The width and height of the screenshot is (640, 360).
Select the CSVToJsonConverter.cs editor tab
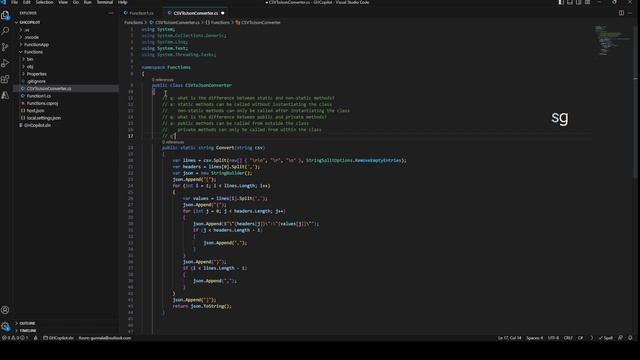tap(196, 13)
